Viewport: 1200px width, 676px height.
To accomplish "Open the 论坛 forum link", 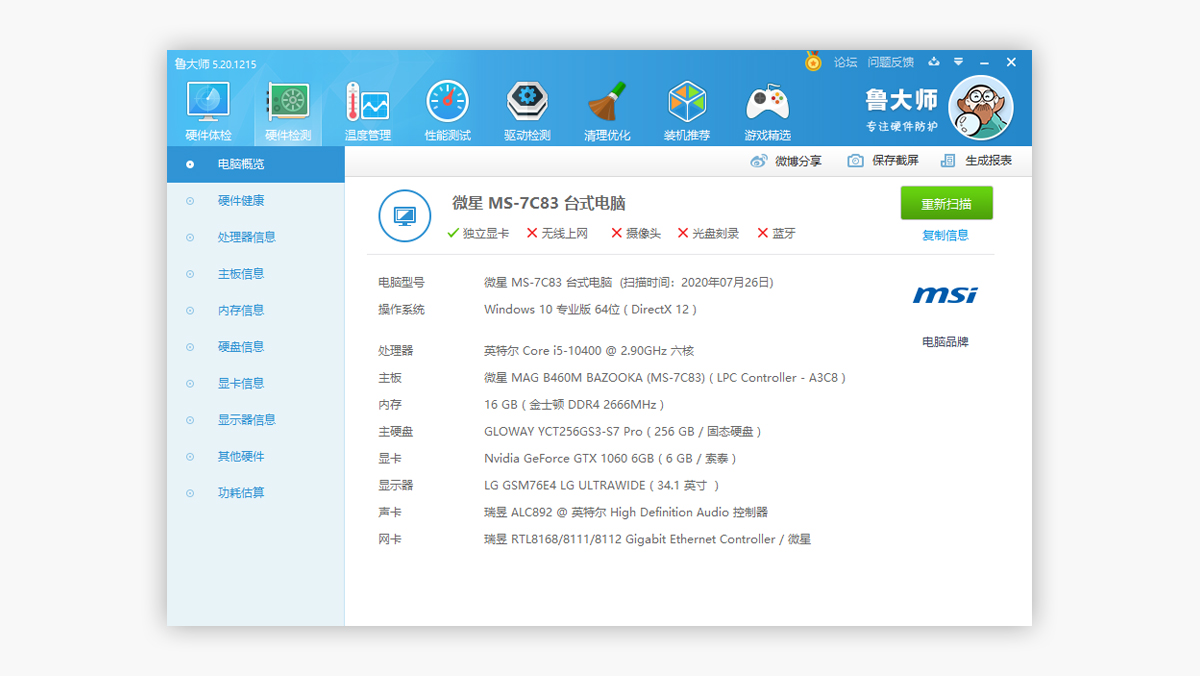I will (846, 62).
